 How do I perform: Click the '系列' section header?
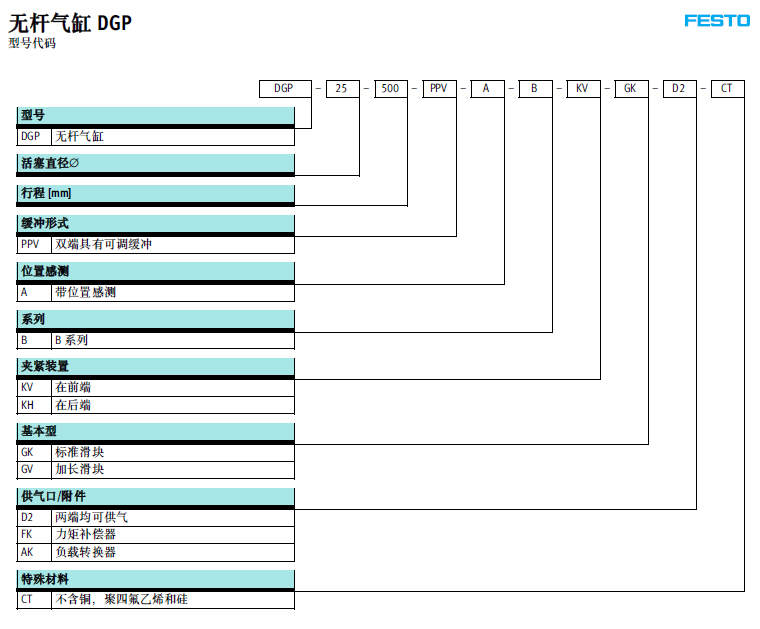pos(156,319)
